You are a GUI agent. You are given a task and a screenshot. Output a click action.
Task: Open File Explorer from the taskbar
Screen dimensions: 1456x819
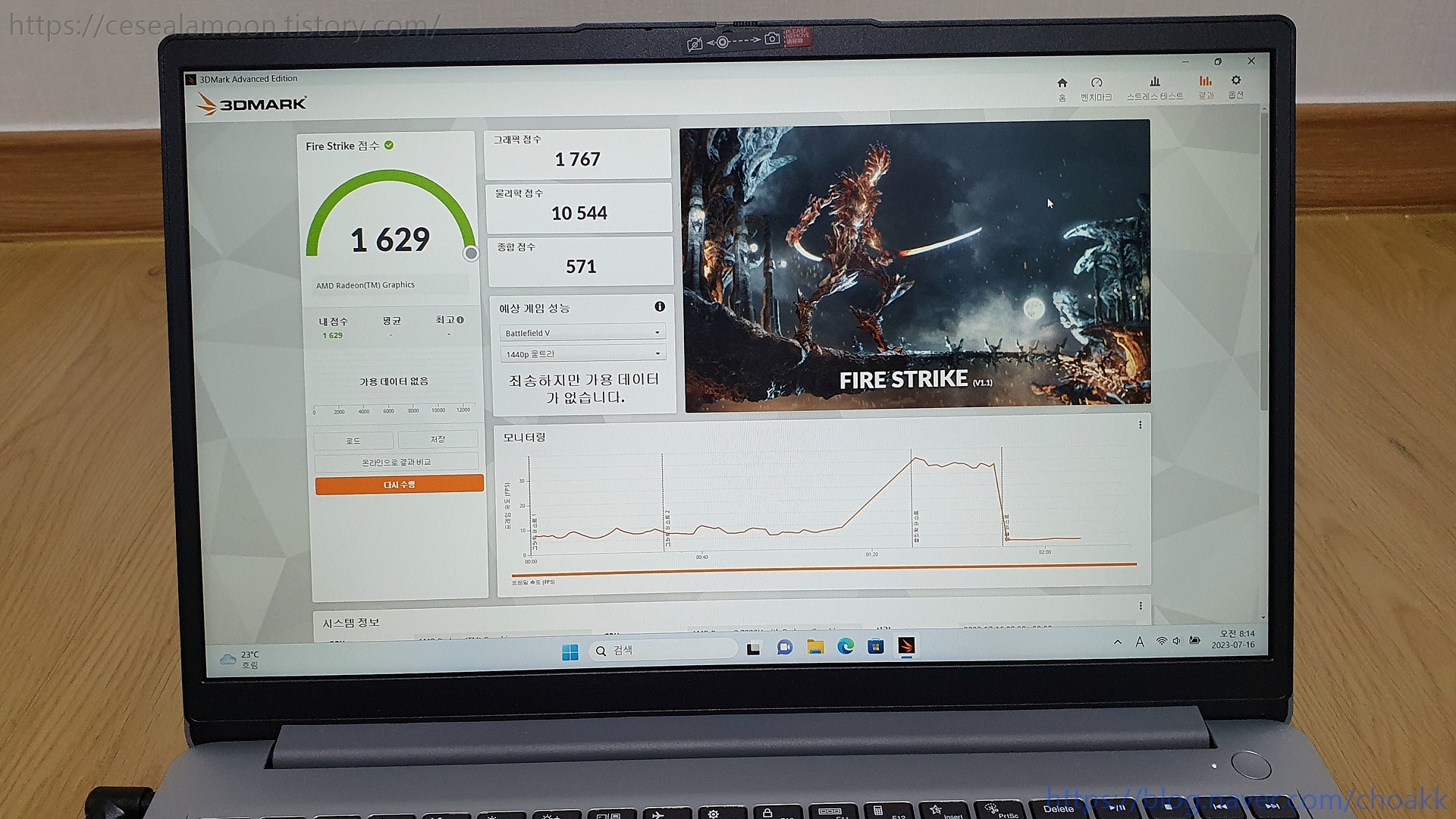[815, 646]
